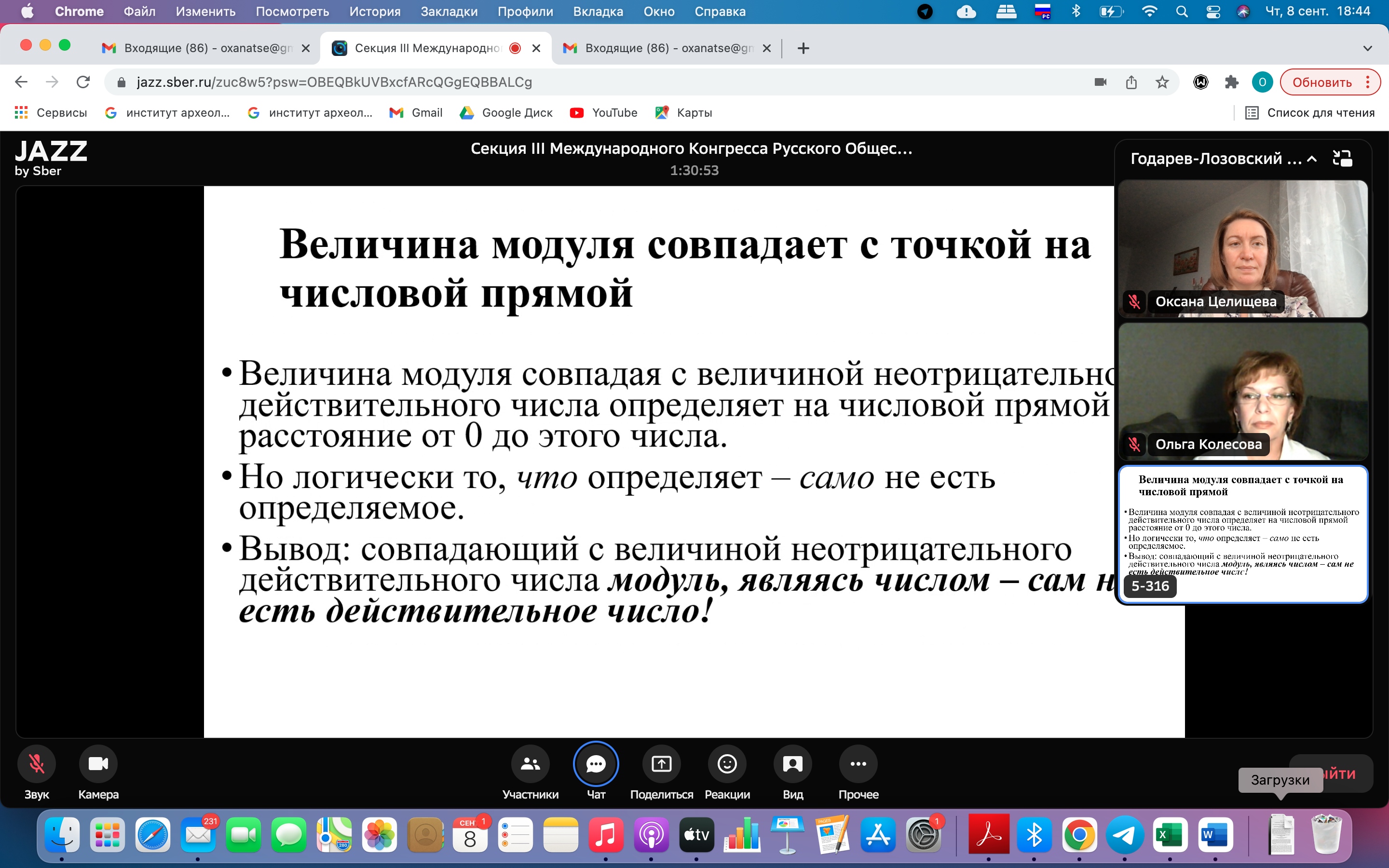Bookmark this page with the star icon
Screen dimensions: 1389x868
[x=1162, y=82]
